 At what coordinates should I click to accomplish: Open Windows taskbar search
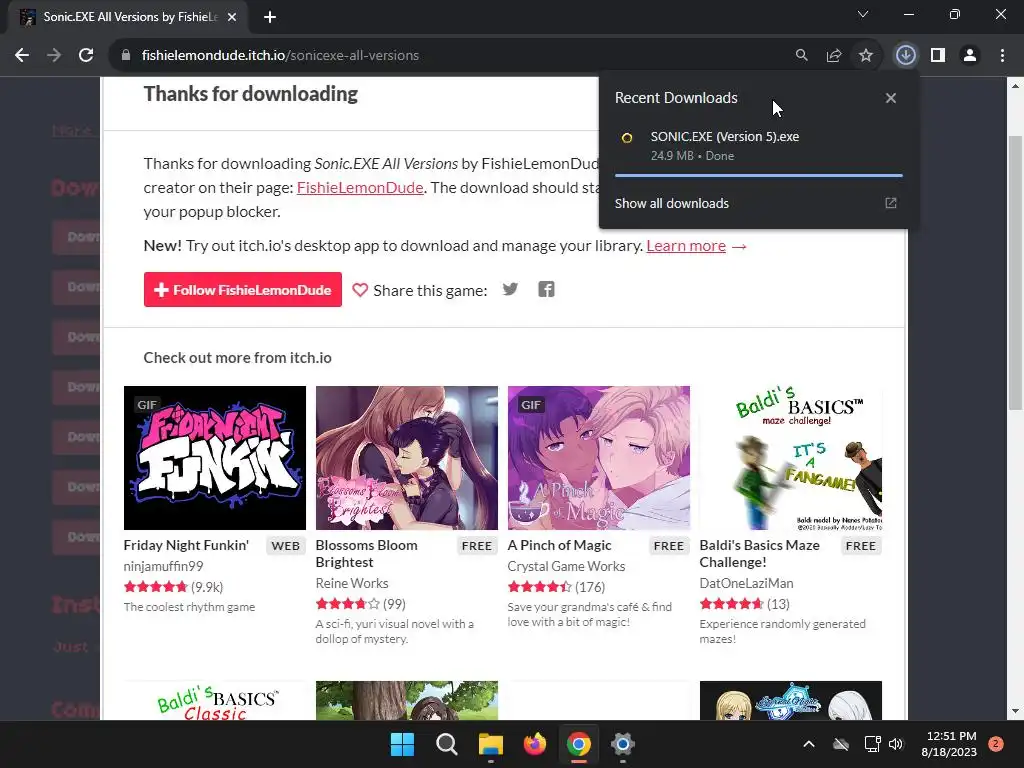[447, 744]
